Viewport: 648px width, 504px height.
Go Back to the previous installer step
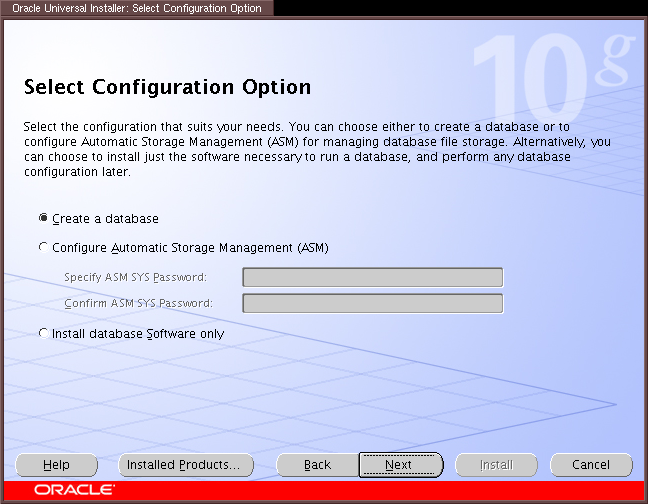pos(317,465)
